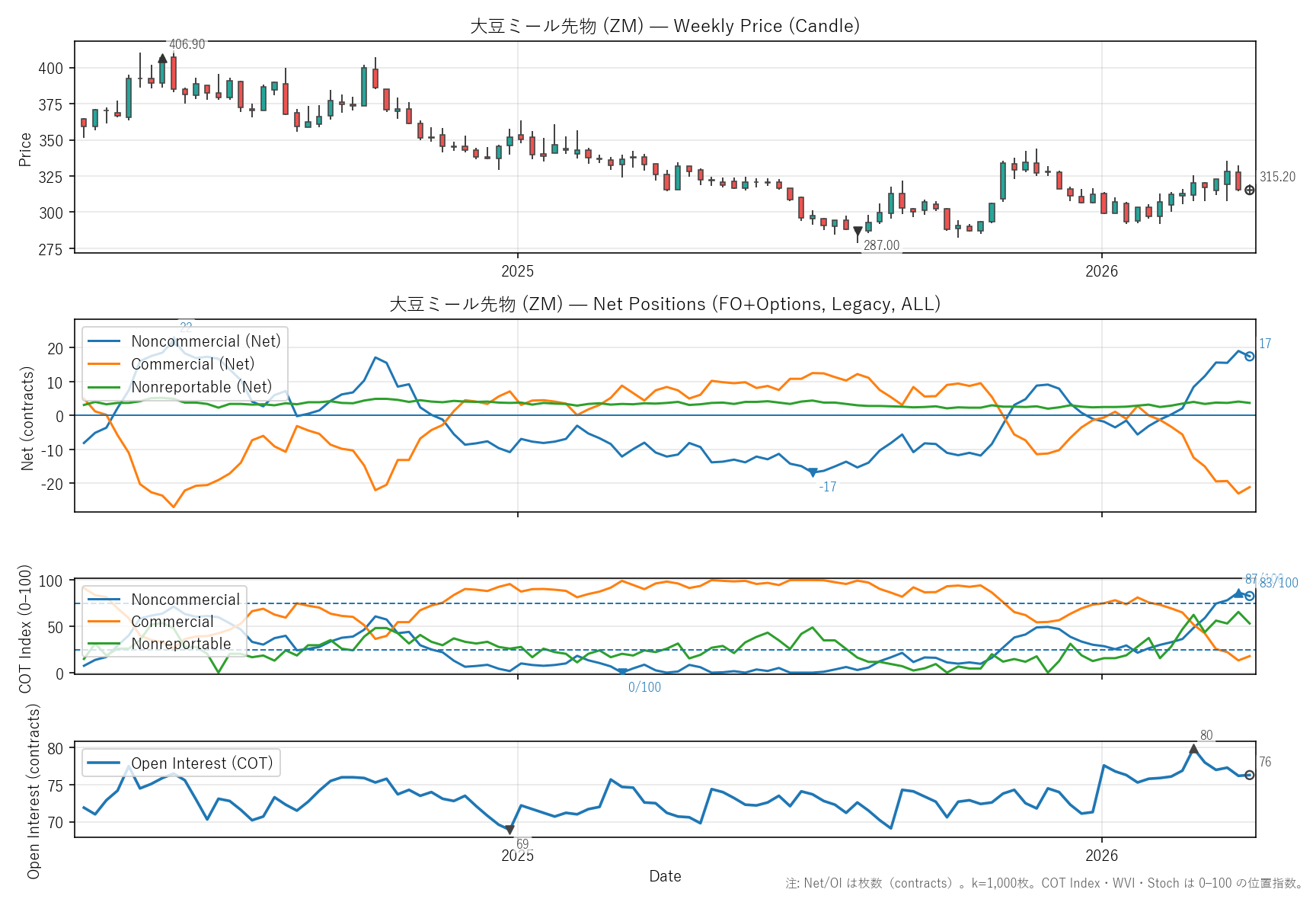The height and width of the screenshot is (899, 1316).
Task: Click the Weekly Price (Candle) chart title
Action: pos(664,26)
